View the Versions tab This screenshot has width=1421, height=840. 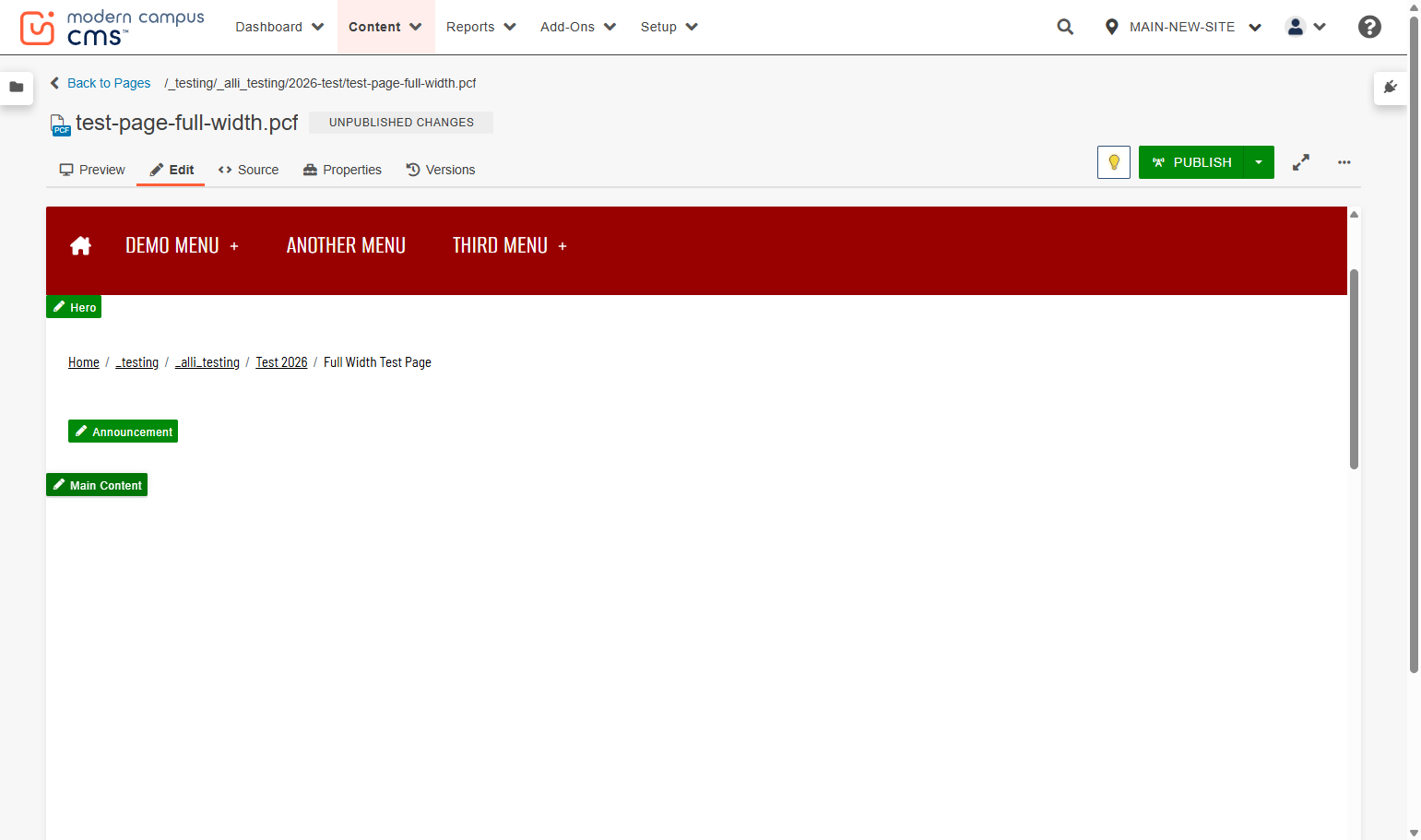pyautogui.click(x=441, y=170)
